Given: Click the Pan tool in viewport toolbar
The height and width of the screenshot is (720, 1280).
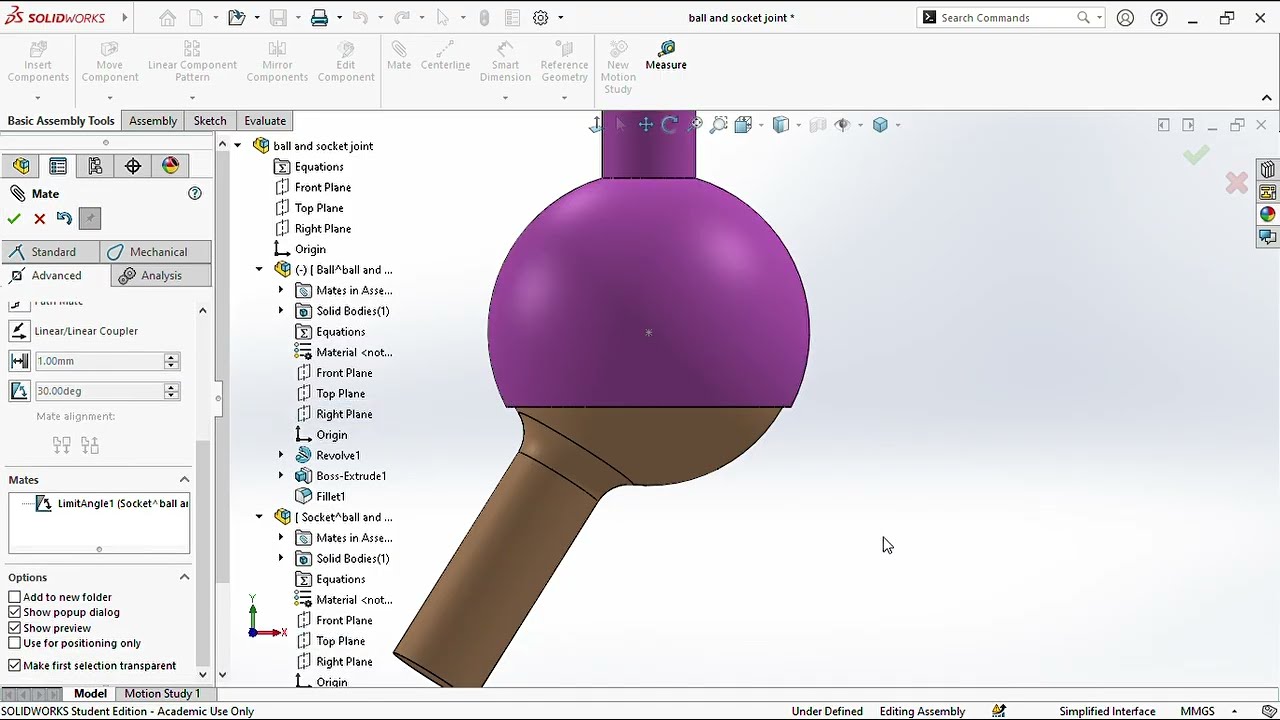Looking at the screenshot, I should 645,125.
